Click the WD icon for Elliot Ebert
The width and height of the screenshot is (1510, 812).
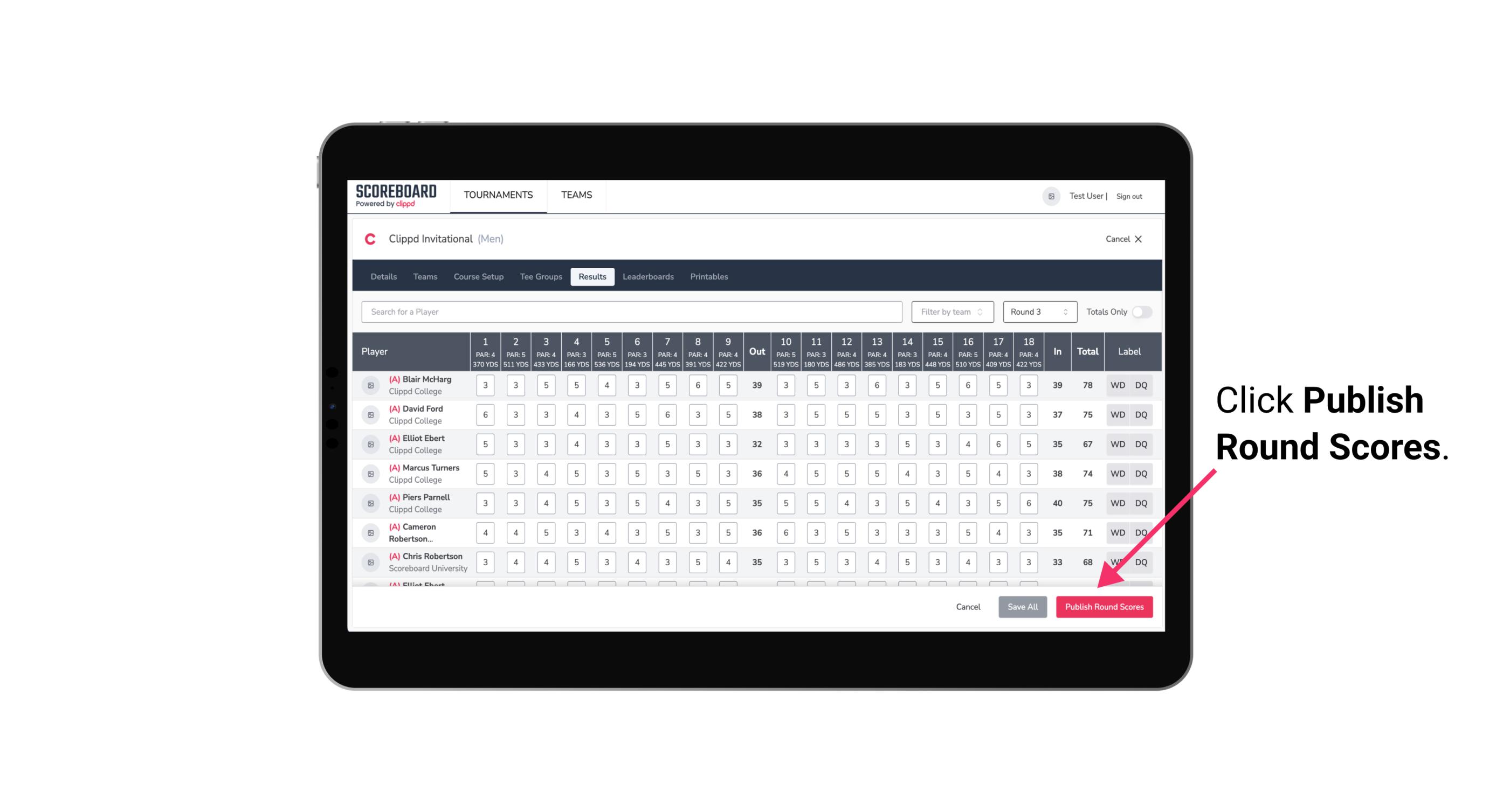[1118, 444]
